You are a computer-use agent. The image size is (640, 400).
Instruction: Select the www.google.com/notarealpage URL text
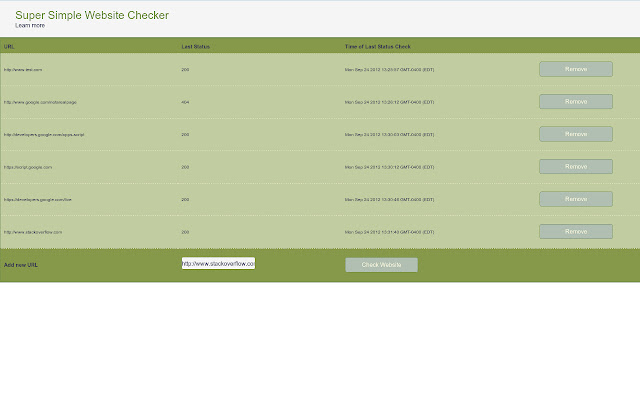pyautogui.click(x=40, y=102)
